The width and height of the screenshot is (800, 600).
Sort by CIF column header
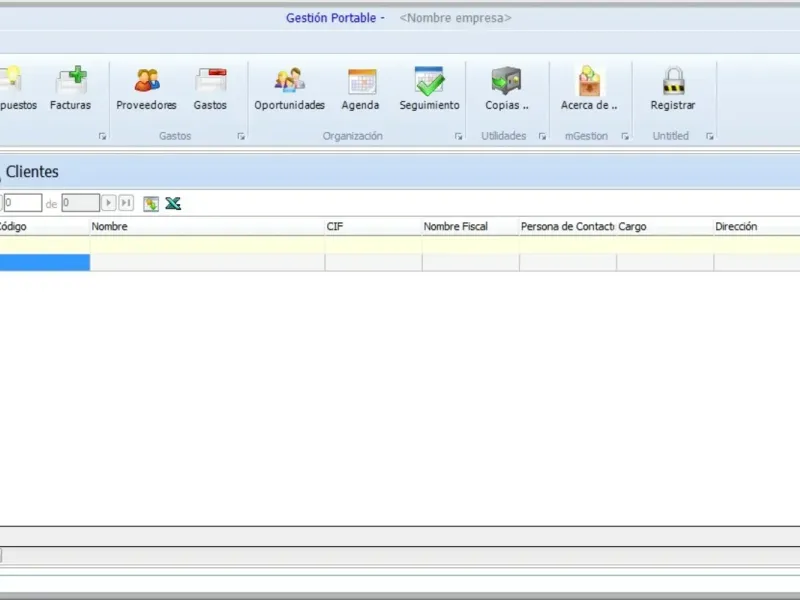pyautogui.click(x=373, y=227)
